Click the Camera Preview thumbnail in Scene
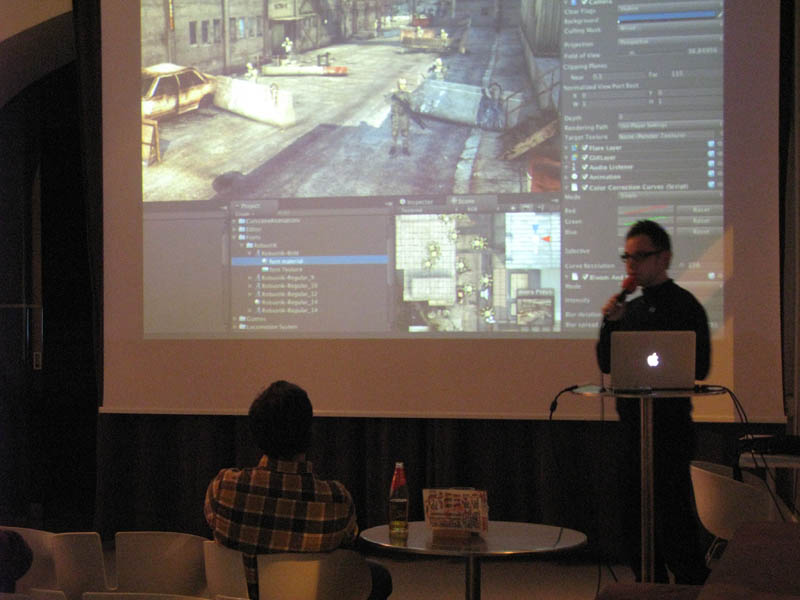Image resolution: width=800 pixels, height=600 pixels. pyautogui.click(x=535, y=307)
